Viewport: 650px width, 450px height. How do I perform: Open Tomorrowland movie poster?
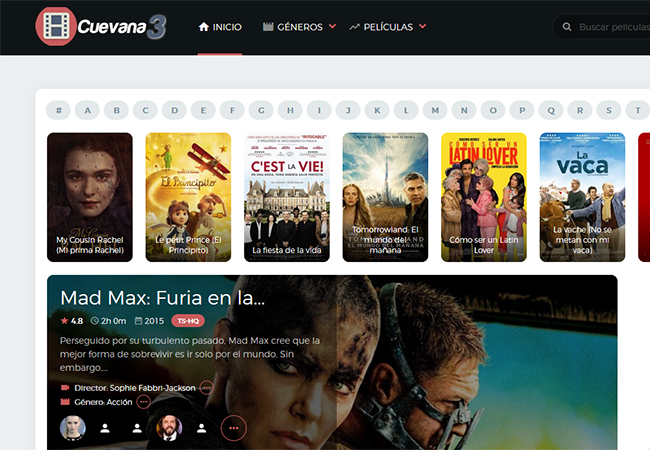pyautogui.click(x=386, y=197)
